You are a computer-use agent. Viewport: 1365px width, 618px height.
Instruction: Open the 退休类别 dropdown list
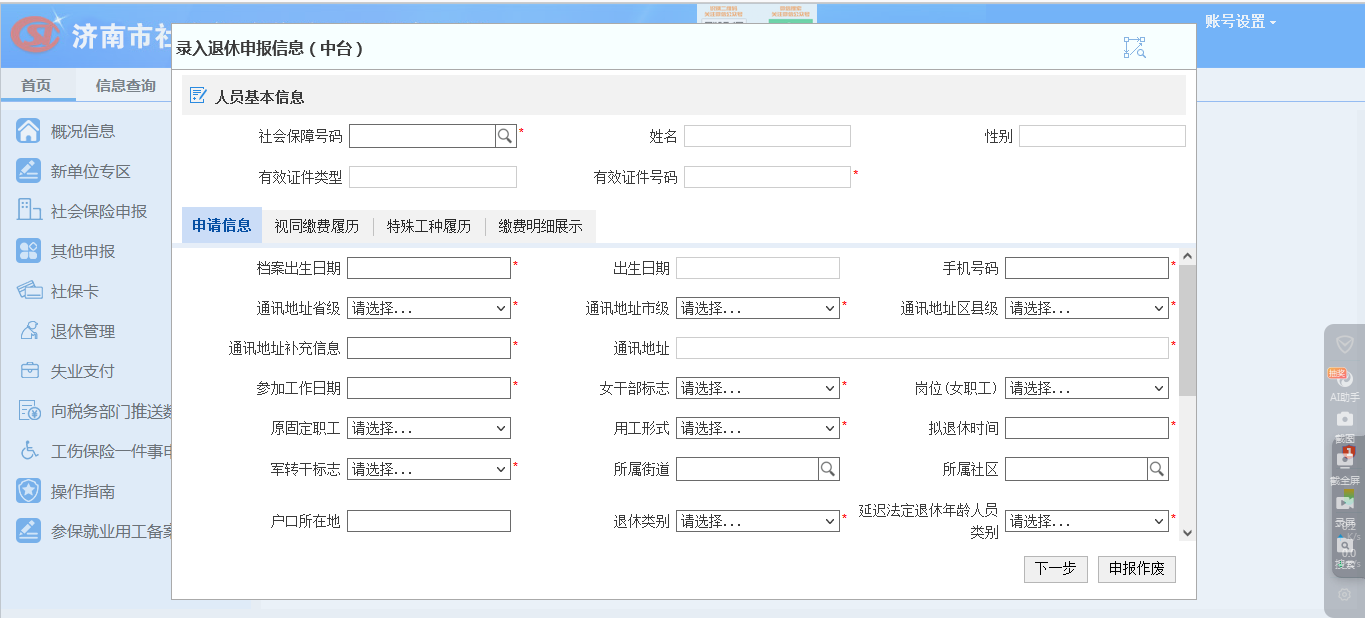[x=757, y=521]
